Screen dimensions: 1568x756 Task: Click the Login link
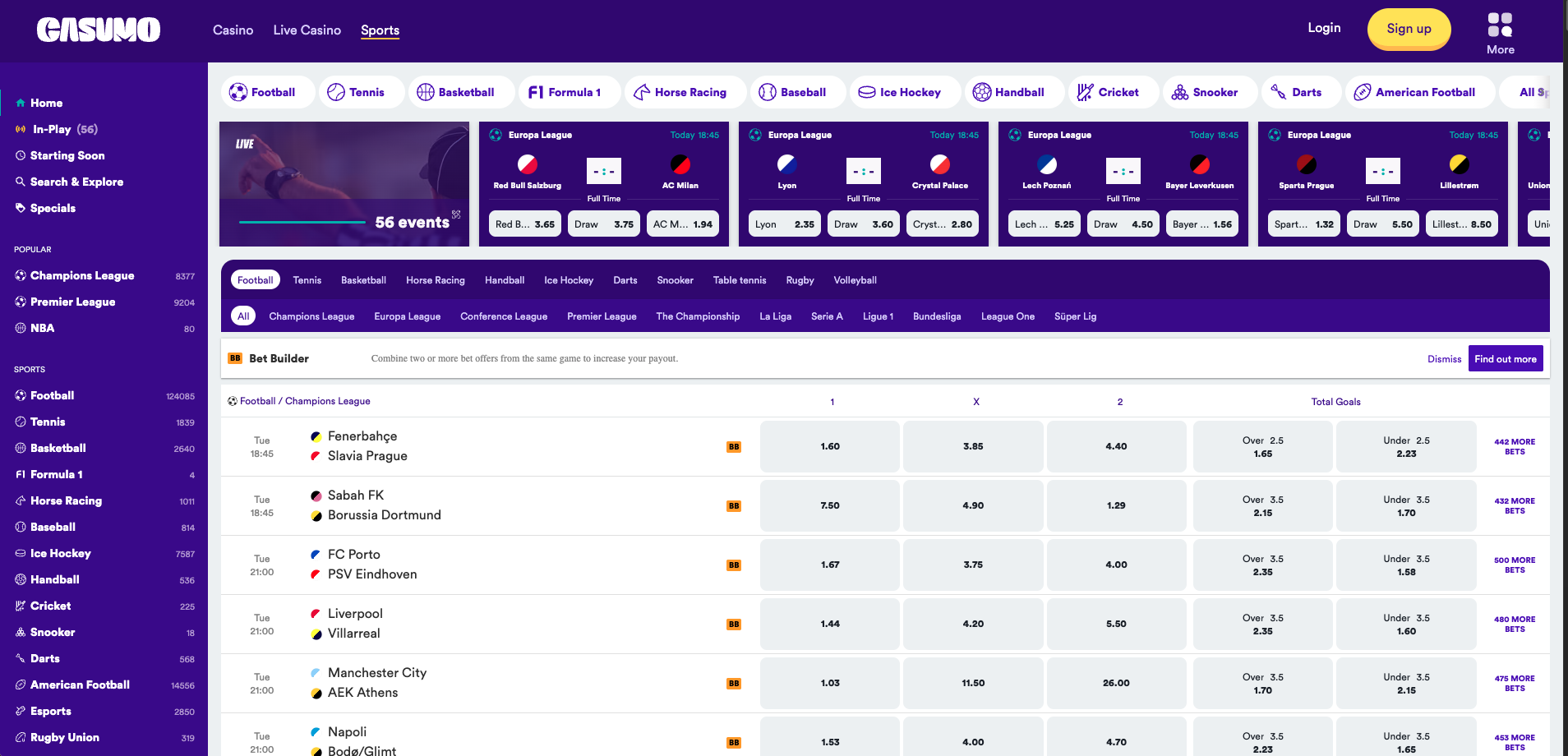coord(1324,27)
